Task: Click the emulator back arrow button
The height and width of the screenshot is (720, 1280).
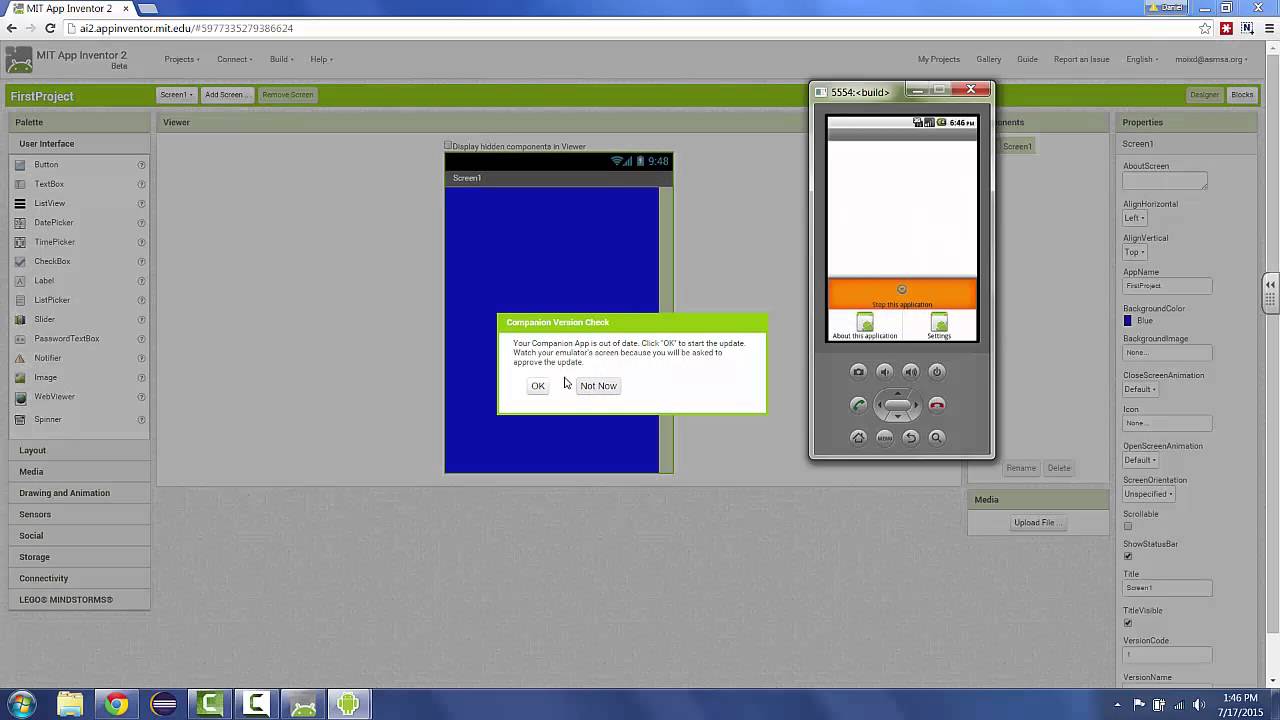Action: (x=910, y=437)
